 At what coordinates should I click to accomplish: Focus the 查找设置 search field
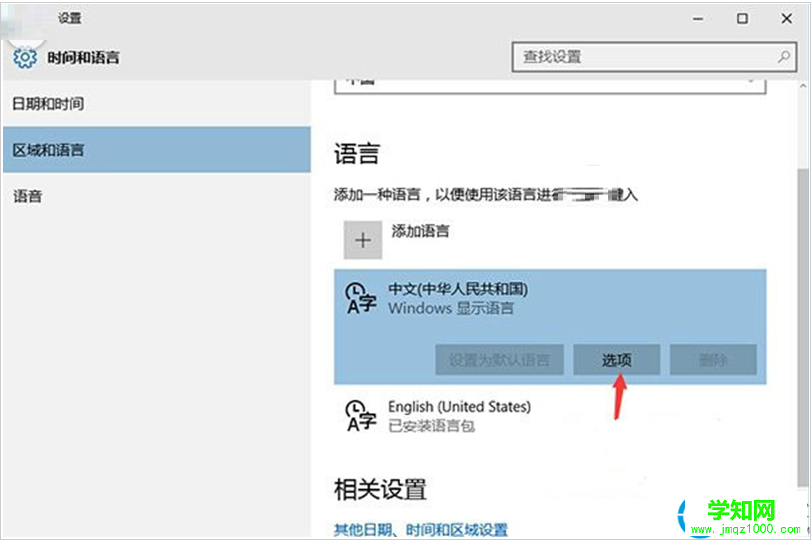click(654, 57)
